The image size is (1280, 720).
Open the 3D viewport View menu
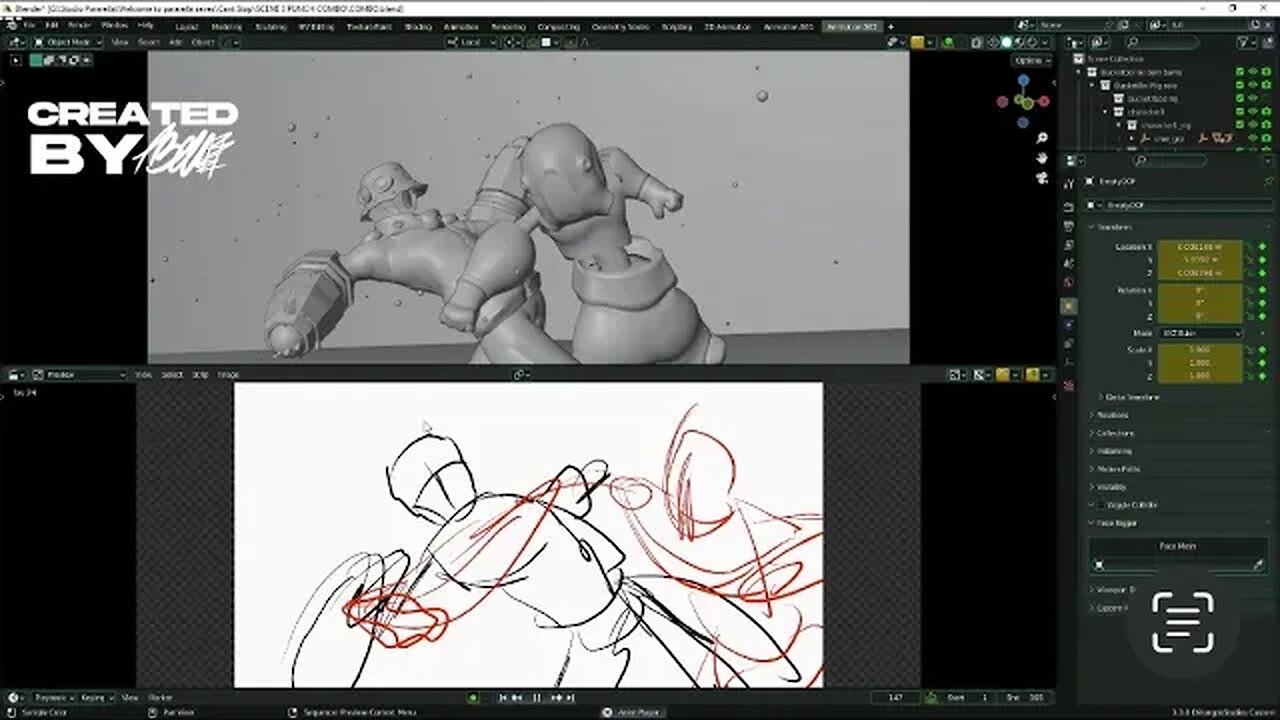pos(120,43)
